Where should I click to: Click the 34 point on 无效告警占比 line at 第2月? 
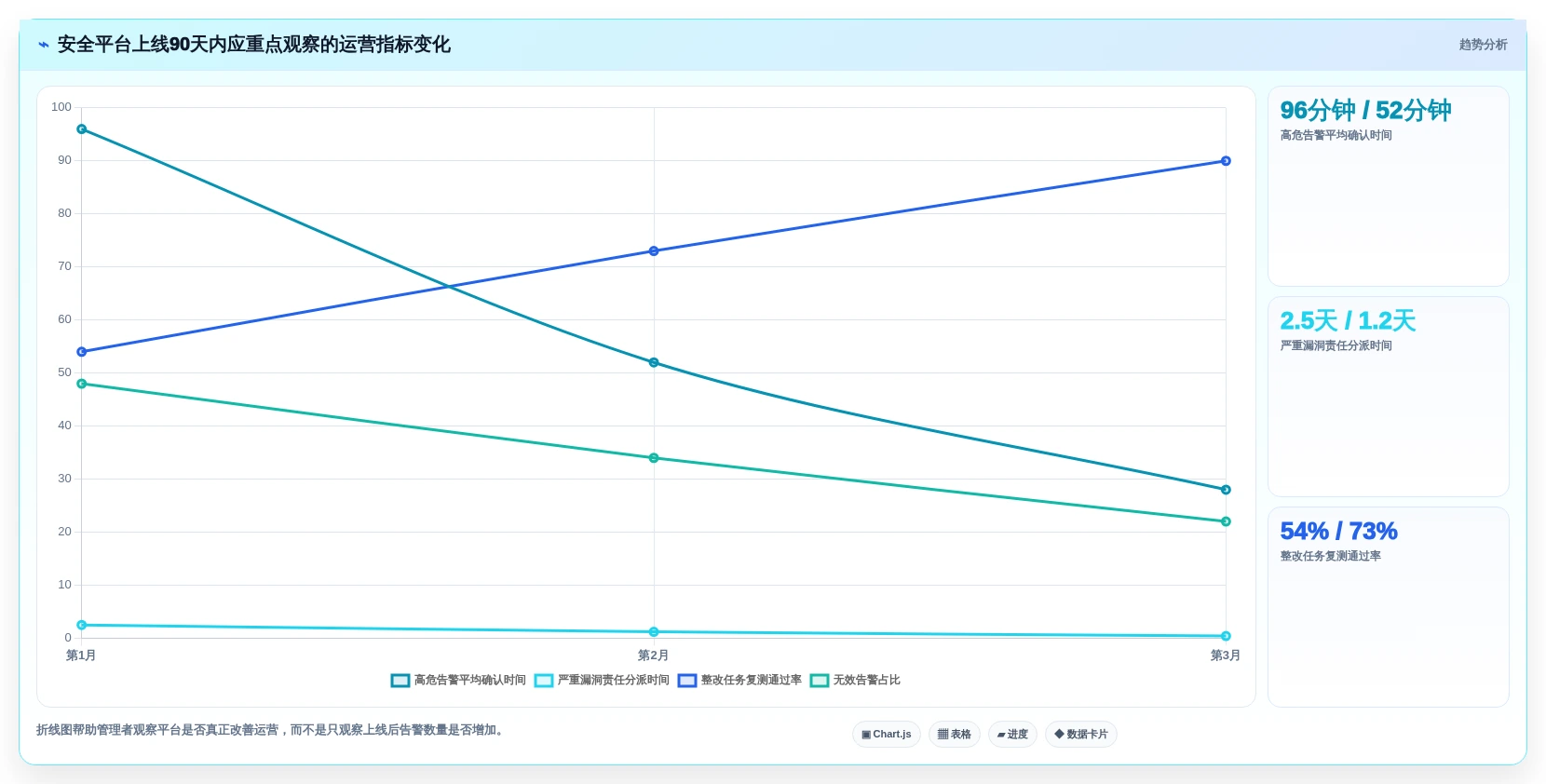click(654, 458)
